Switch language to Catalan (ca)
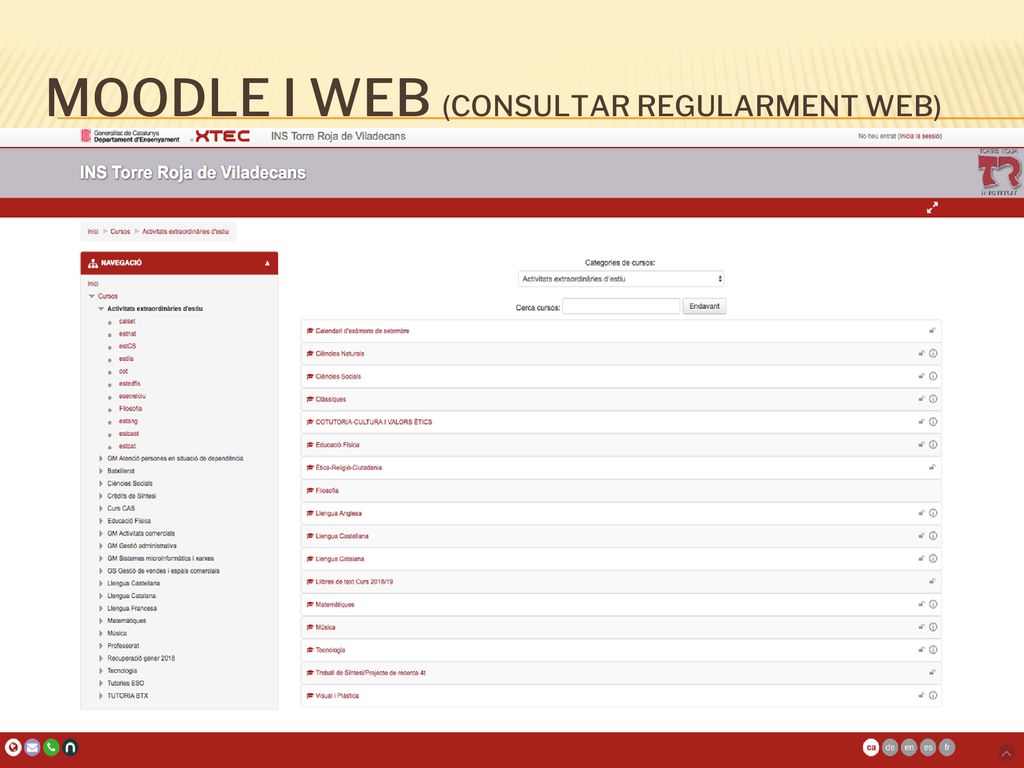This screenshot has height=768, width=1024. click(x=871, y=747)
